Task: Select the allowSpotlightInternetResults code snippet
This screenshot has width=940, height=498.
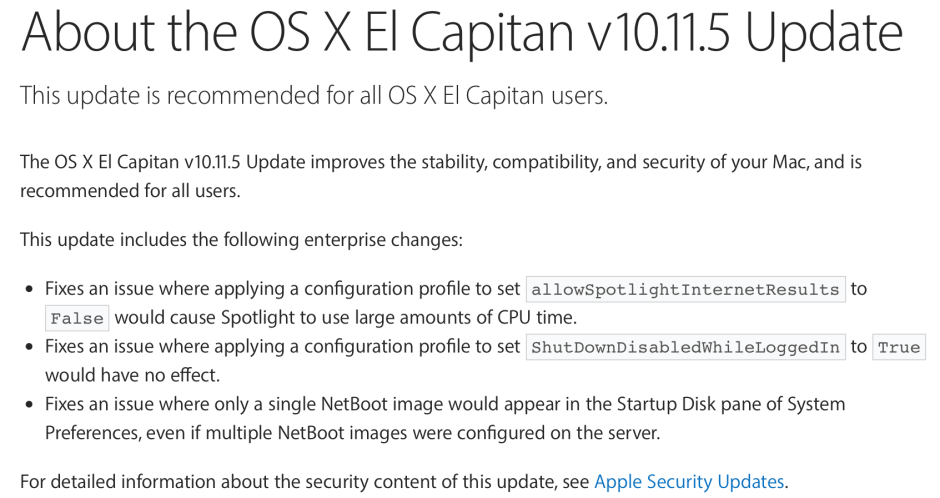Action: pos(685,290)
